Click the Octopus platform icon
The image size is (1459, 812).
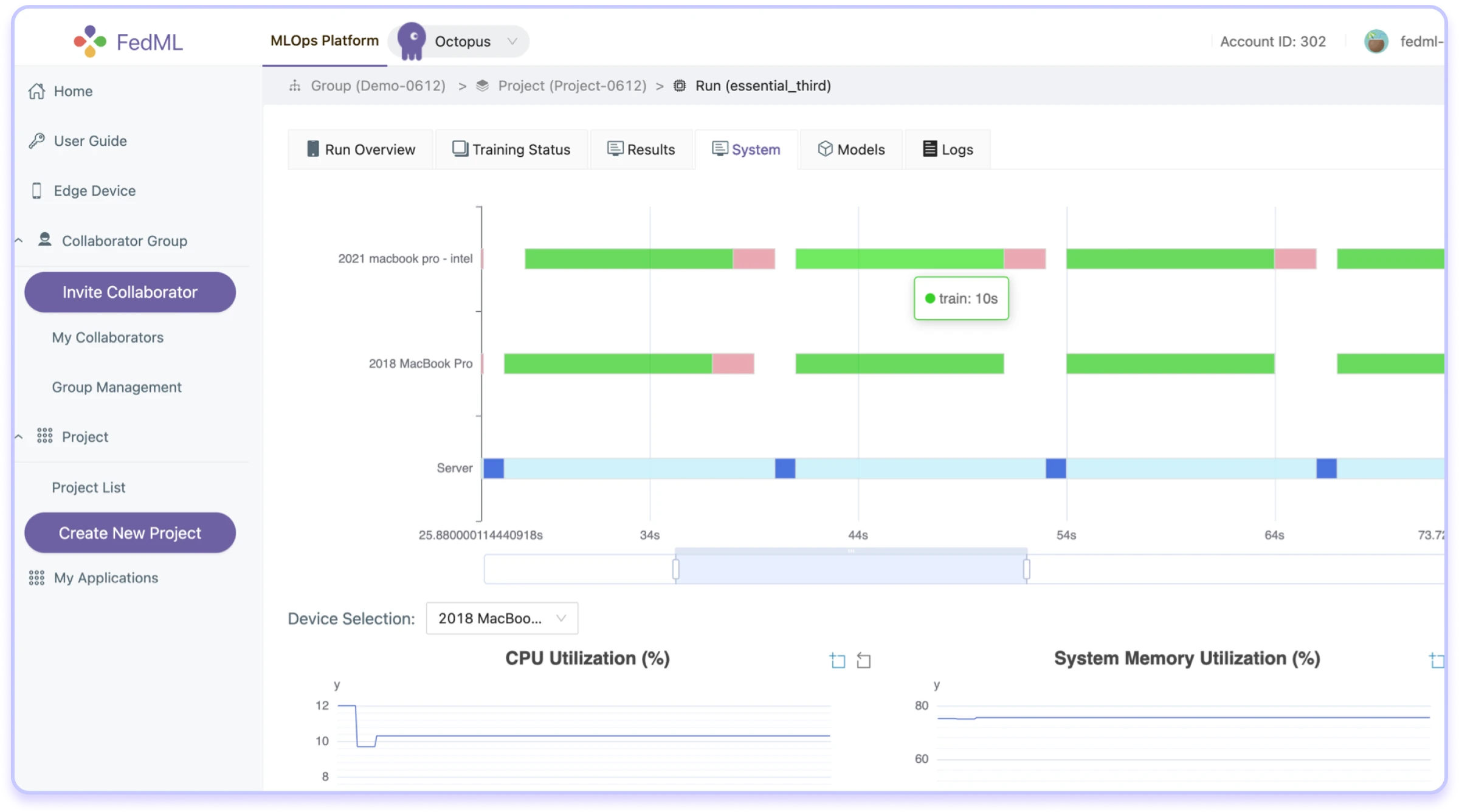click(412, 41)
